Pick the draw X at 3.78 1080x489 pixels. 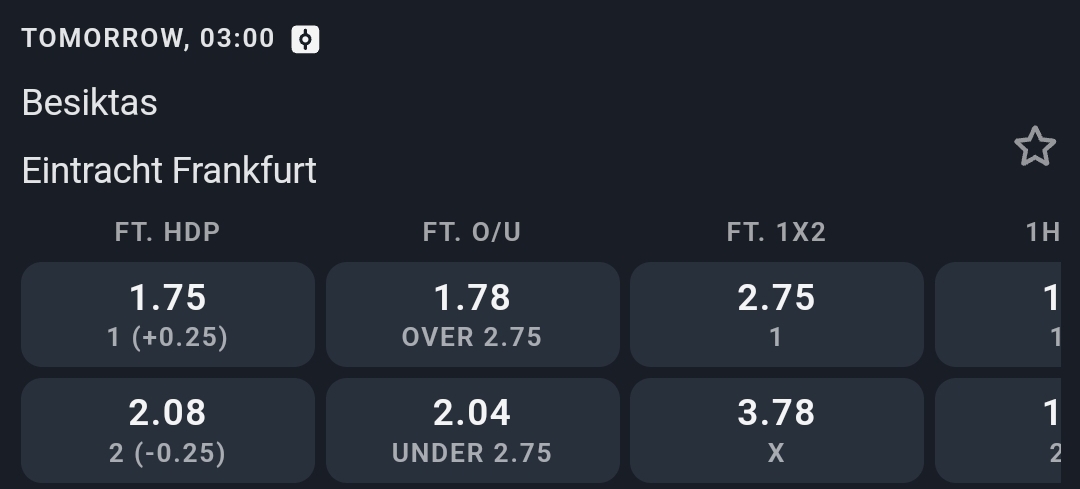[776, 429]
